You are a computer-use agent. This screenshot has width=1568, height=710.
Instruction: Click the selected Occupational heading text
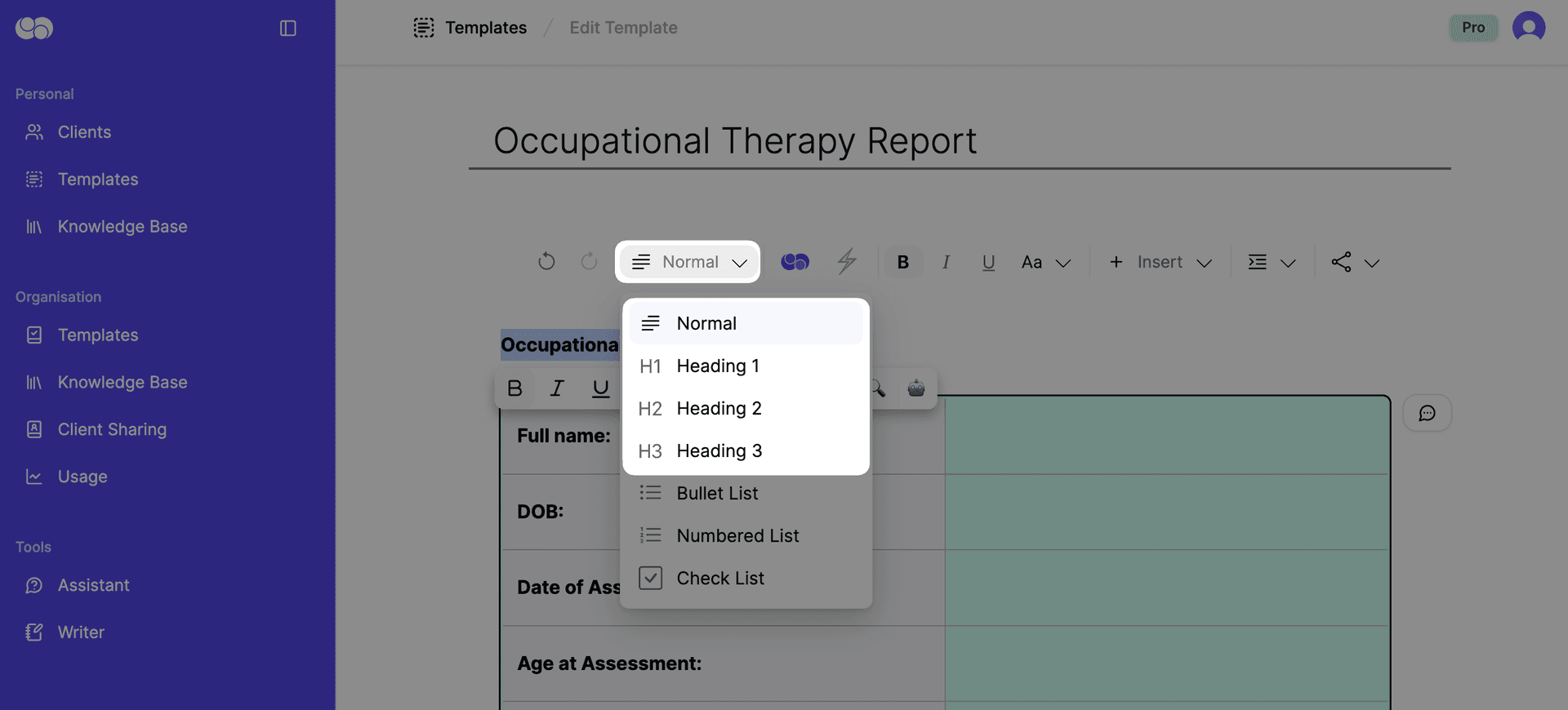pyautogui.click(x=559, y=345)
